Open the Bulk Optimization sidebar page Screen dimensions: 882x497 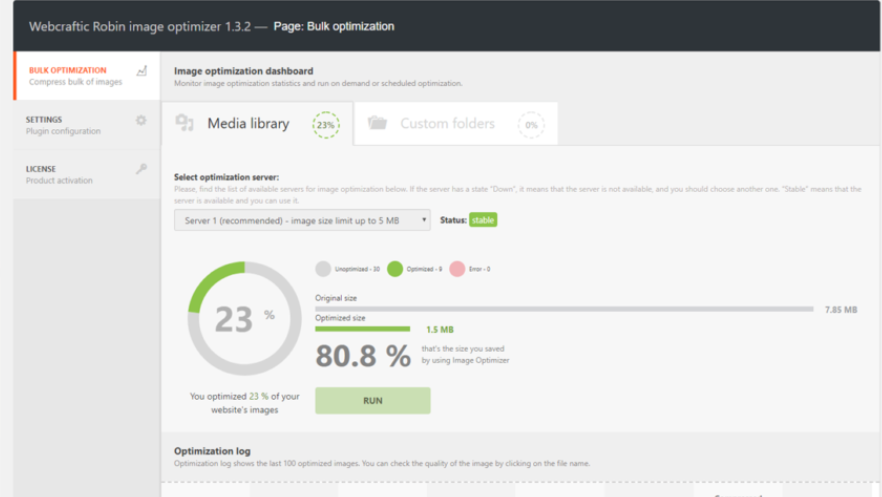click(x=87, y=76)
